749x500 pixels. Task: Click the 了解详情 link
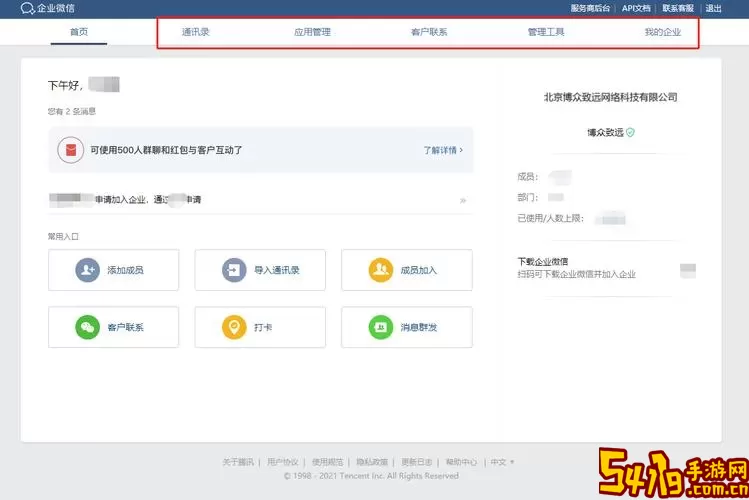pos(443,150)
